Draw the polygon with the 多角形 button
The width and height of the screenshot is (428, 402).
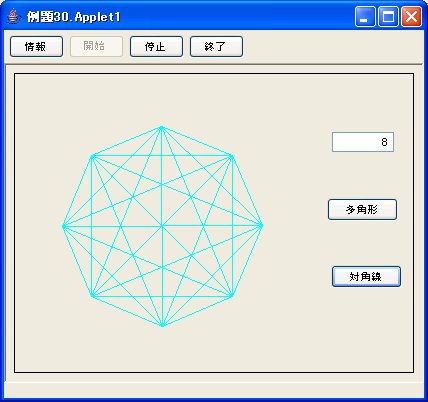[362, 210]
